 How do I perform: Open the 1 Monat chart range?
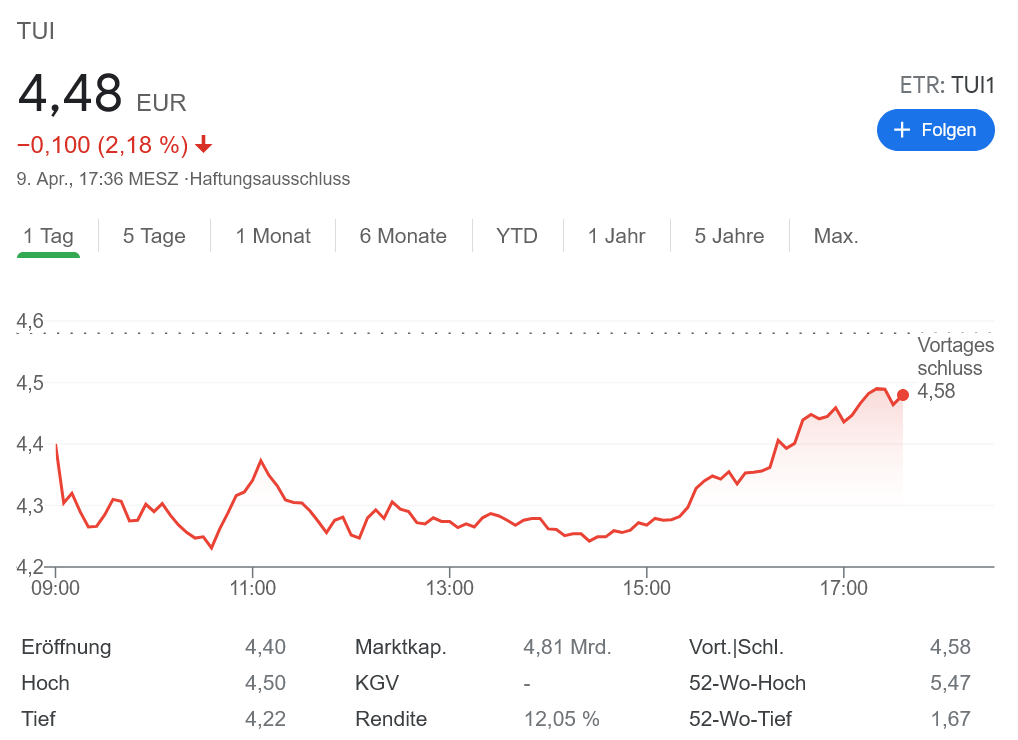click(x=273, y=236)
